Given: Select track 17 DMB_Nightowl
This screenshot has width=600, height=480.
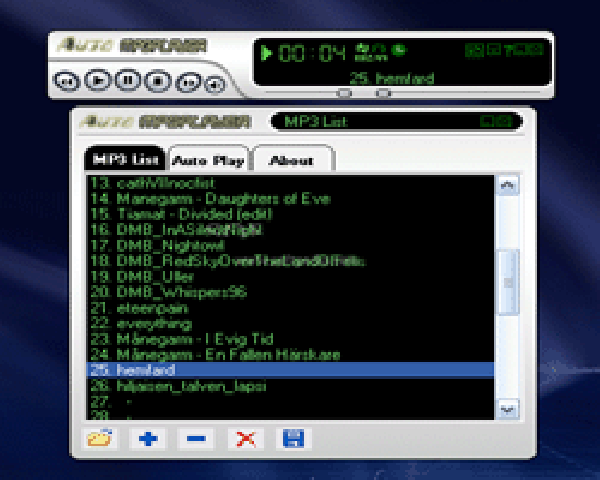Looking at the screenshot, I should [x=291, y=246].
